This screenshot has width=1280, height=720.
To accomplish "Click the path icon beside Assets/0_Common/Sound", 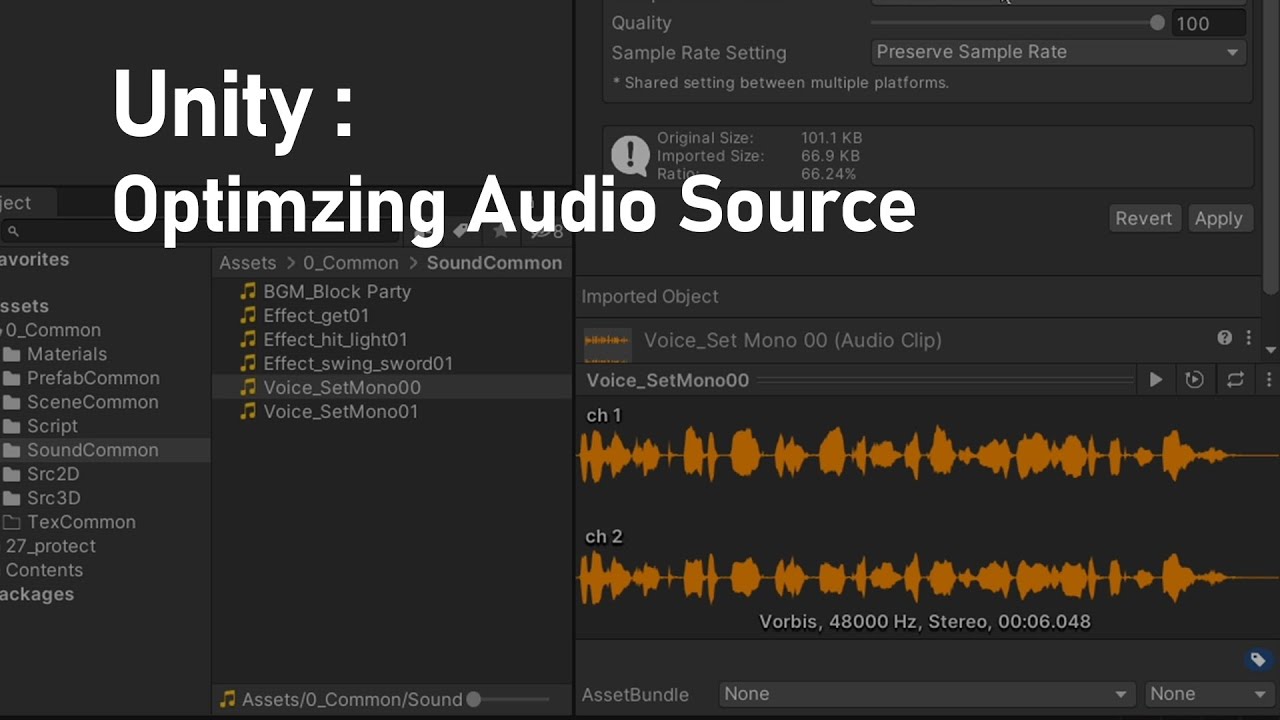I will point(228,699).
